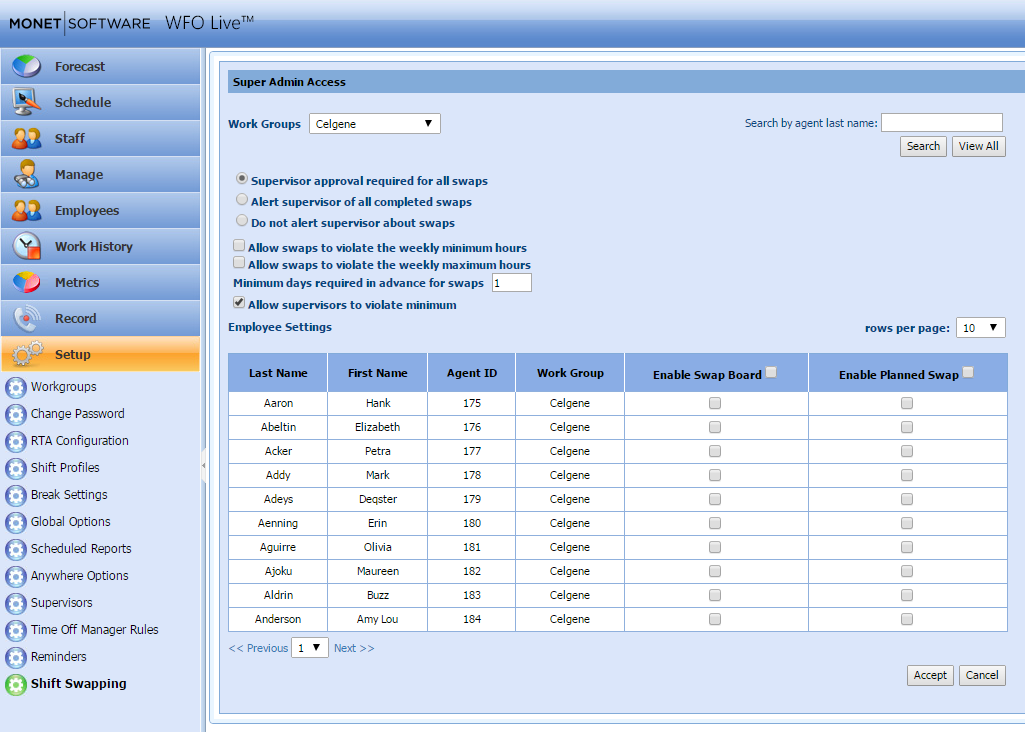Select the Staff people icon
1025x732 pixels.
click(27, 139)
